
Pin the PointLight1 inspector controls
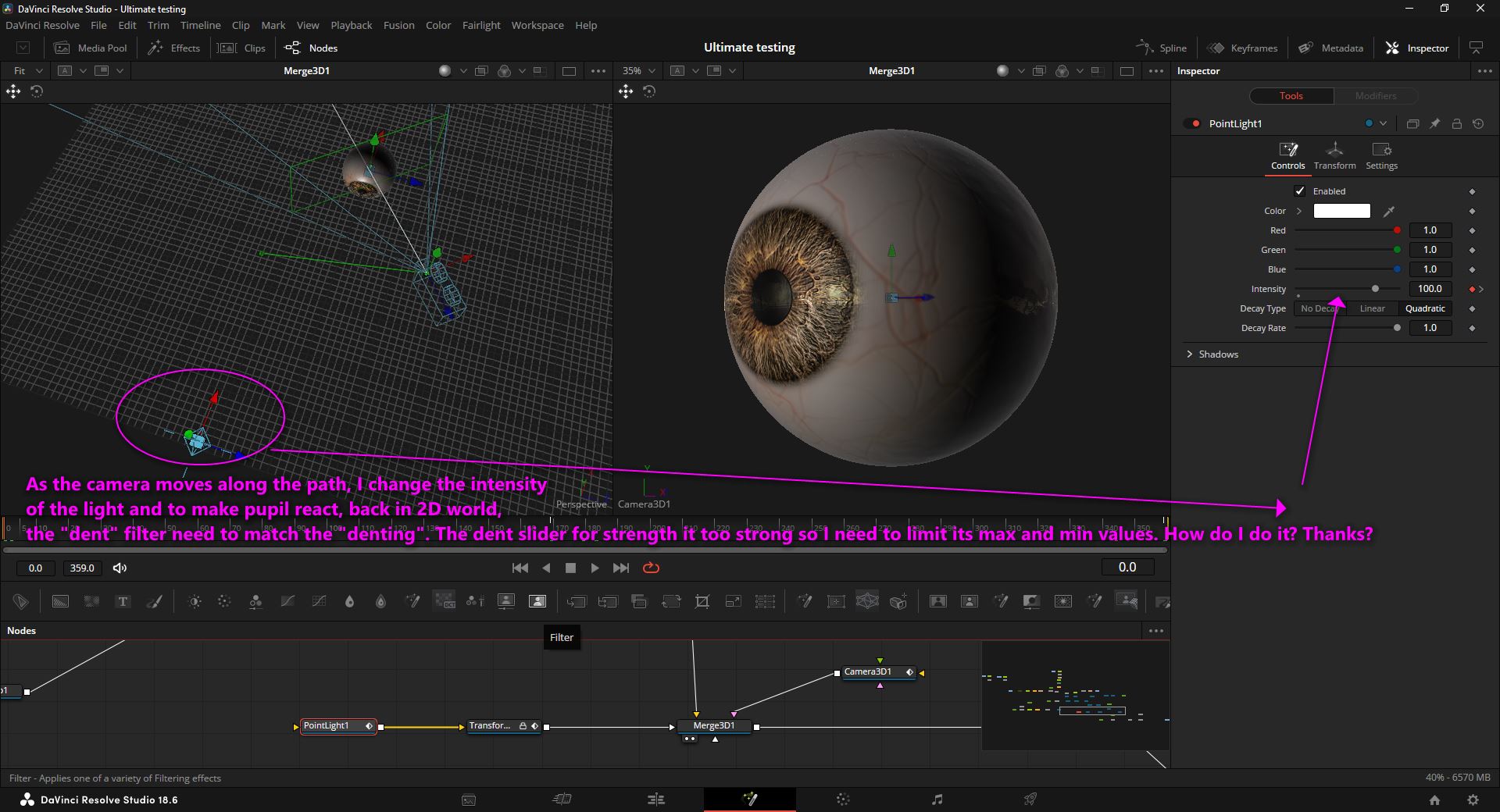1435,123
